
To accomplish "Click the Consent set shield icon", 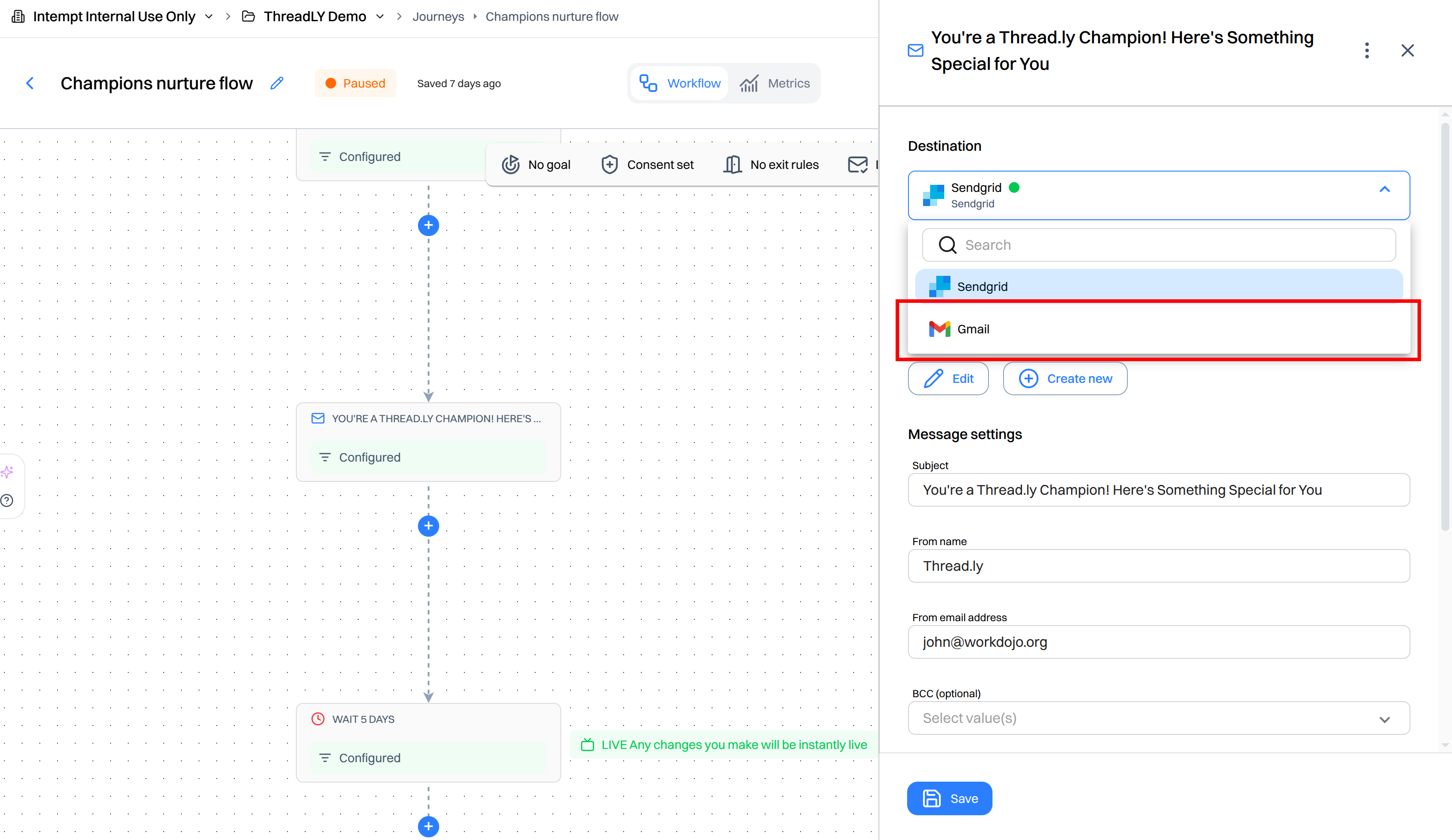I will tap(609, 165).
